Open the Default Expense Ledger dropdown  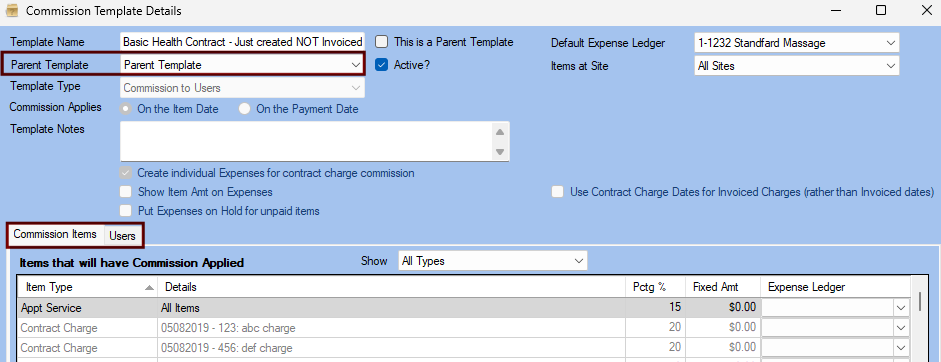[x=891, y=43]
